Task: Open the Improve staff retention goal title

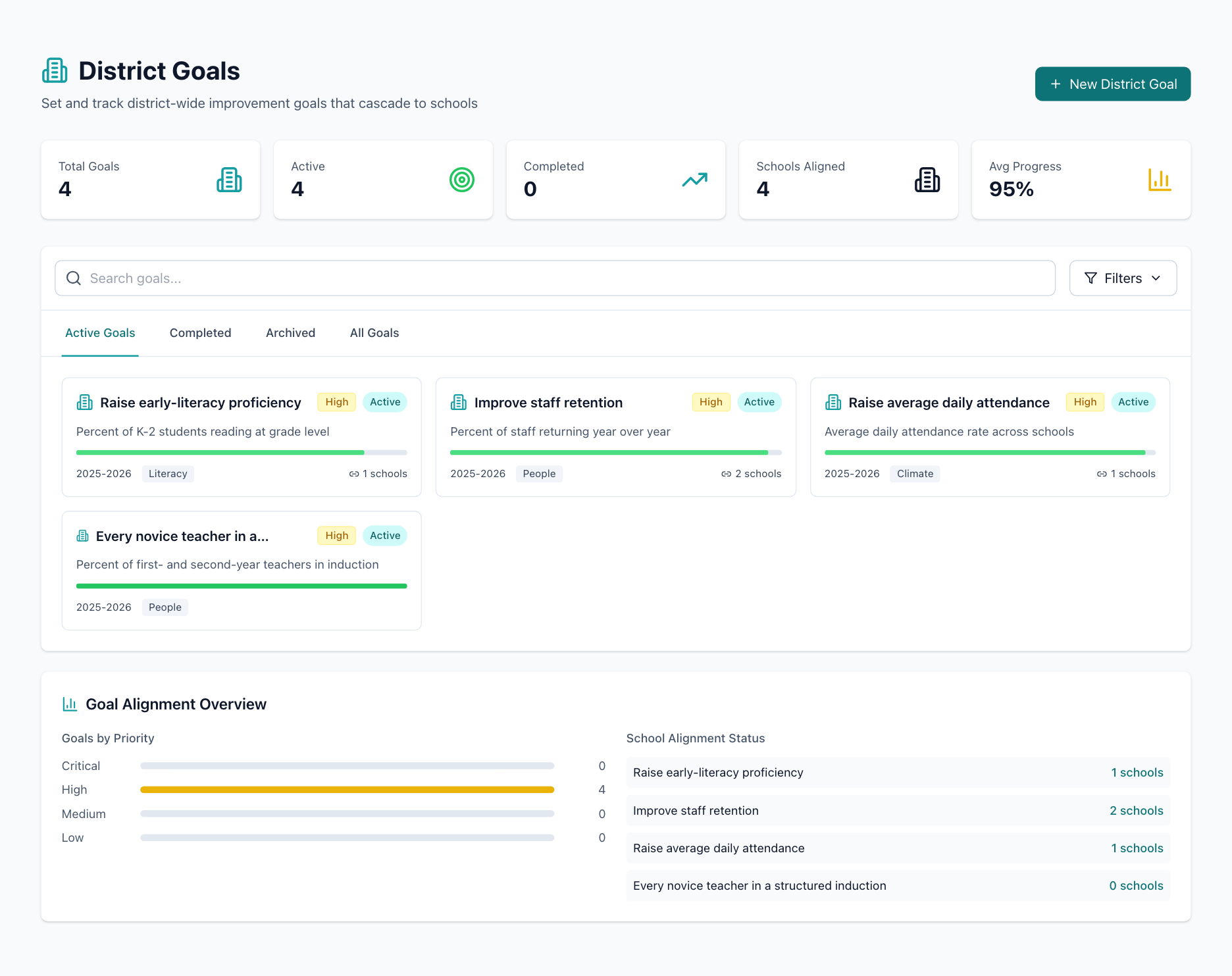Action: [x=548, y=403]
